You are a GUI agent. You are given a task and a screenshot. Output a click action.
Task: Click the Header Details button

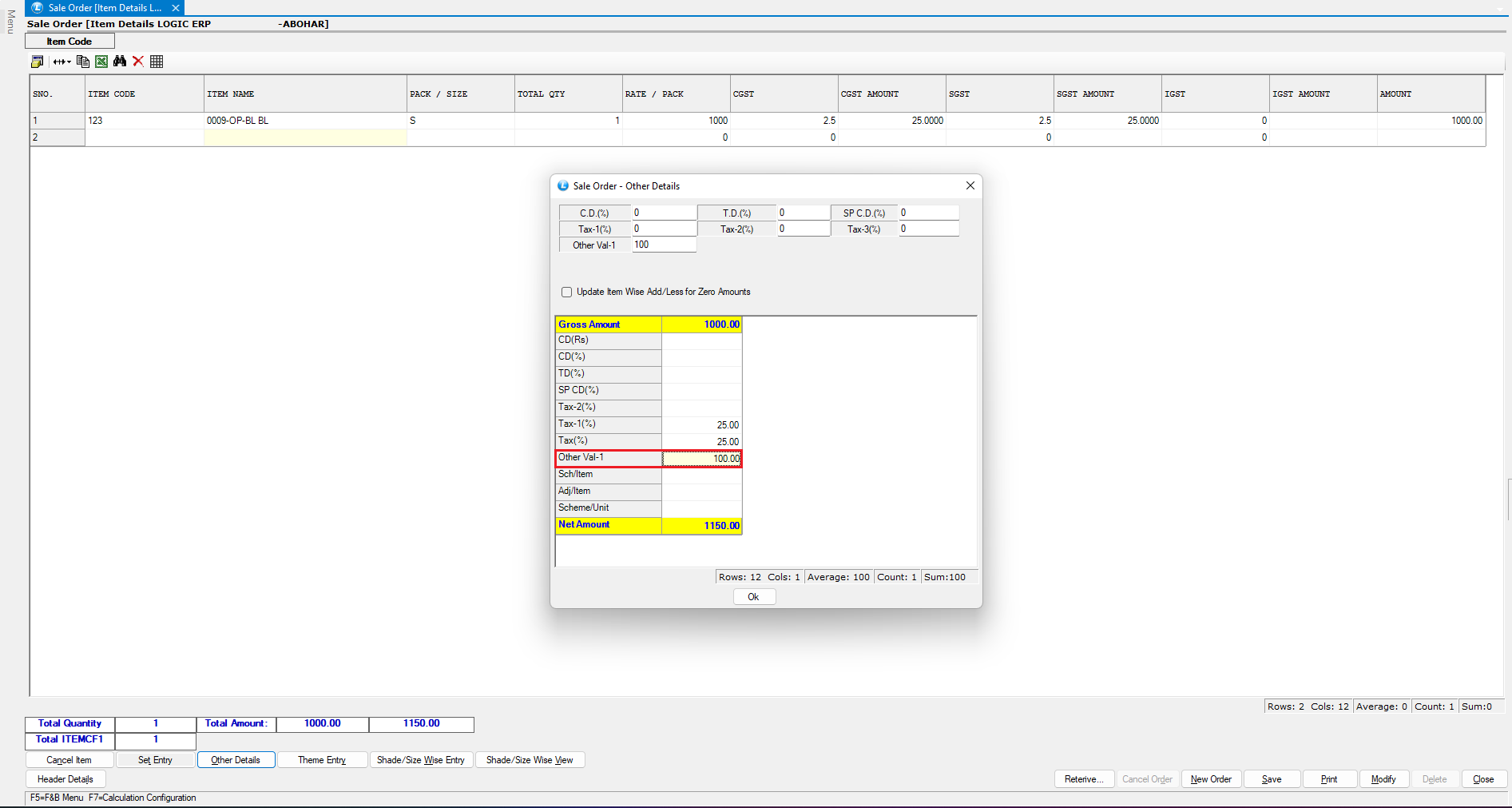(65, 779)
